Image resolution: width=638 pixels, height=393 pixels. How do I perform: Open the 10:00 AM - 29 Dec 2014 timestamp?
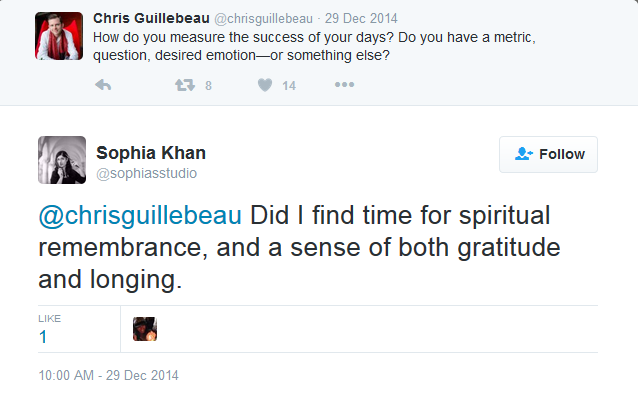click(108, 375)
